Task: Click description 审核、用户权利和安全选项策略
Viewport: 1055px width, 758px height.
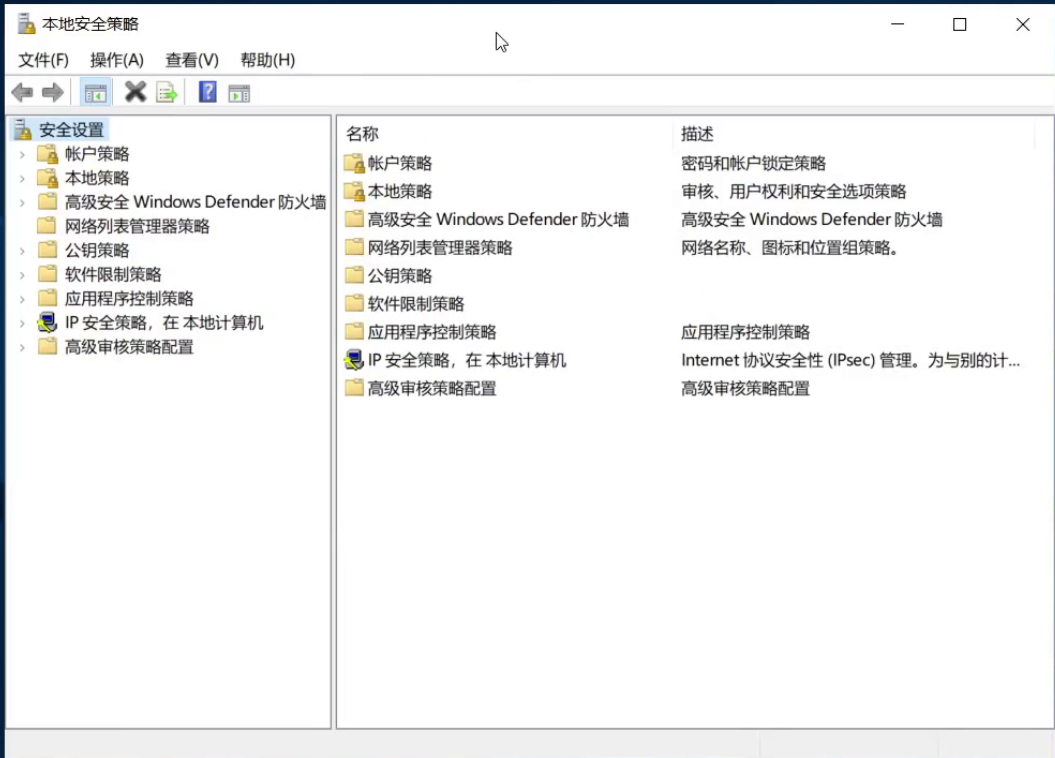Action: click(x=793, y=192)
